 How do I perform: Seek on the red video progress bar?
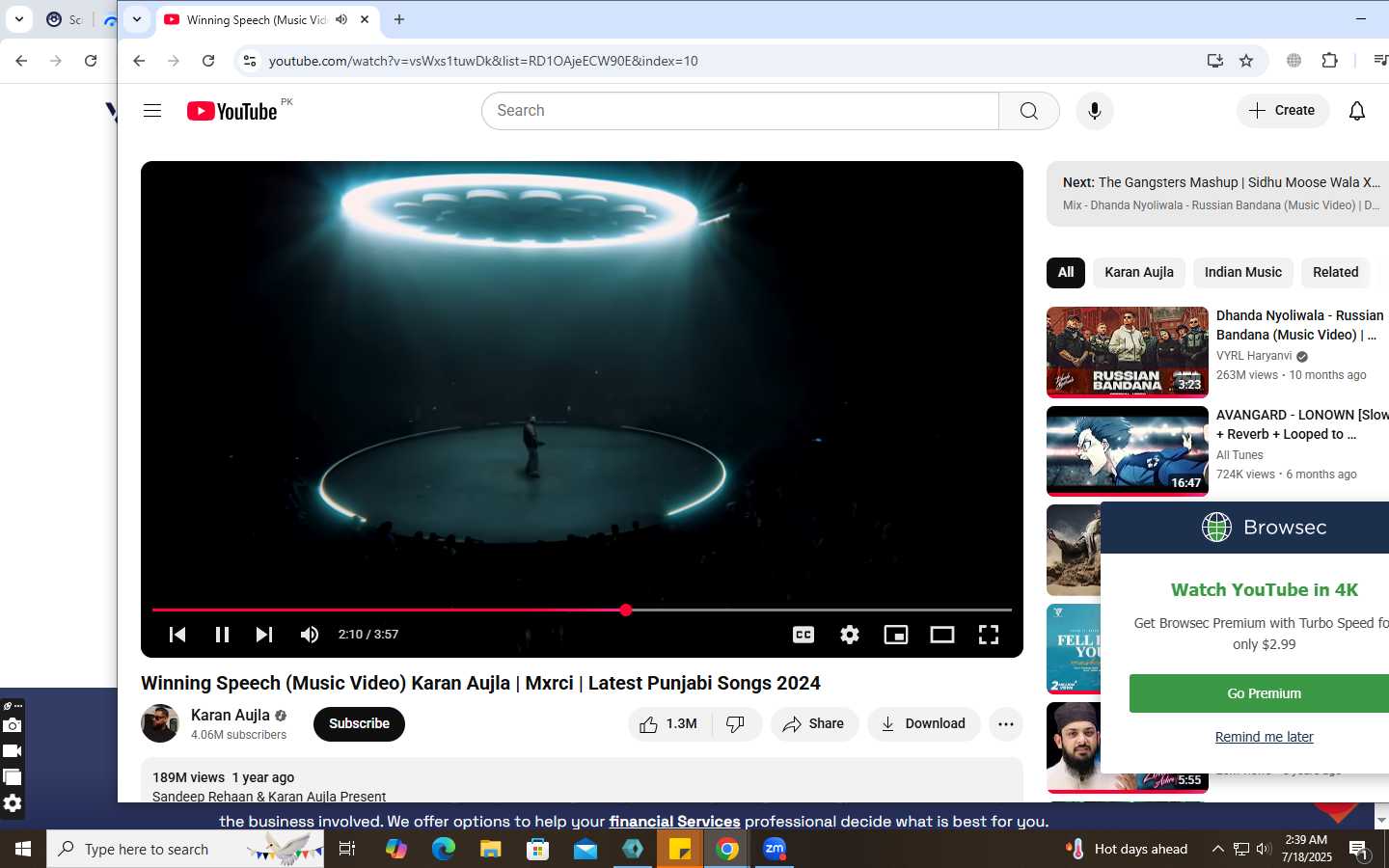[x=582, y=610]
